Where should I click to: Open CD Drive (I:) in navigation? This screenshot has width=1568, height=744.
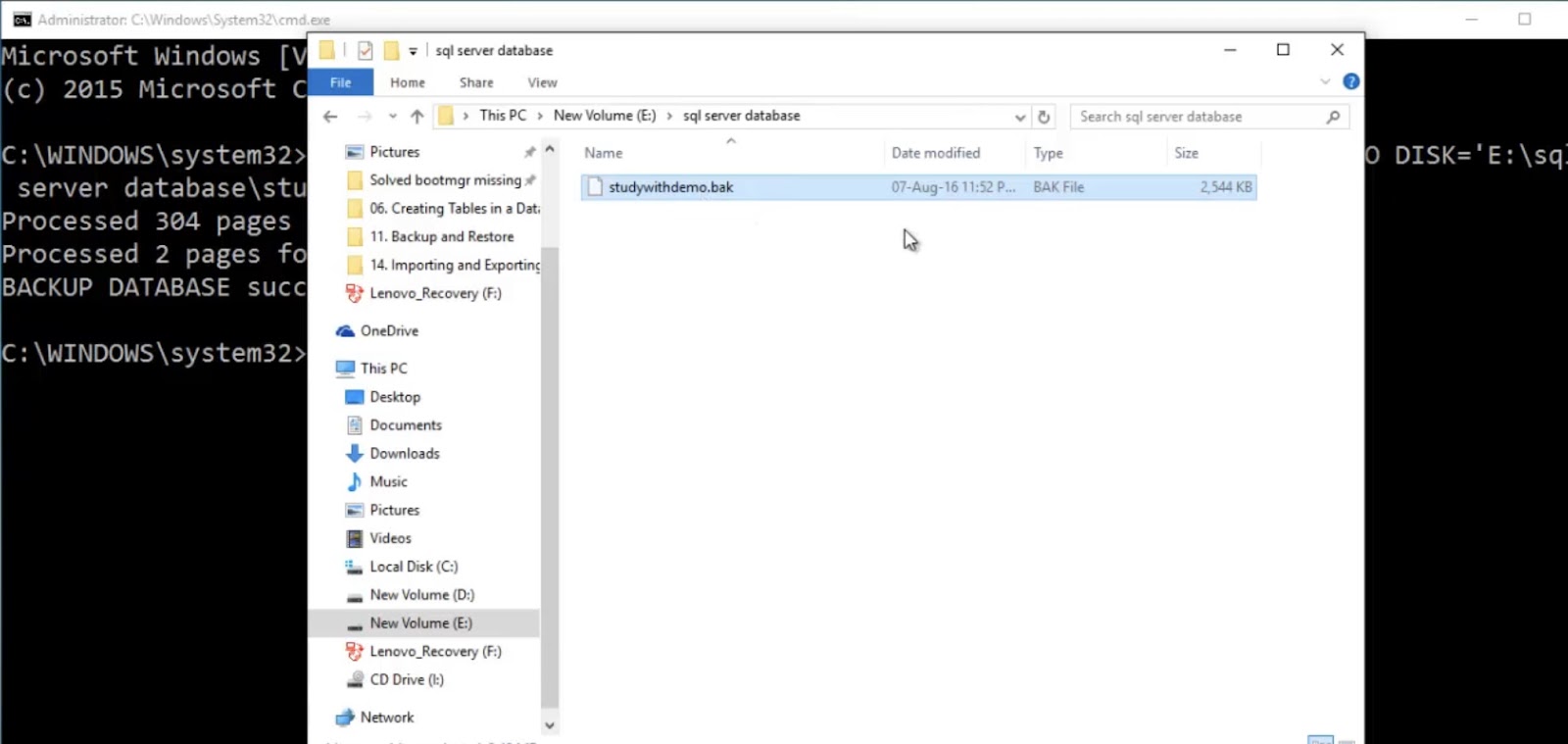pos(406,680)
